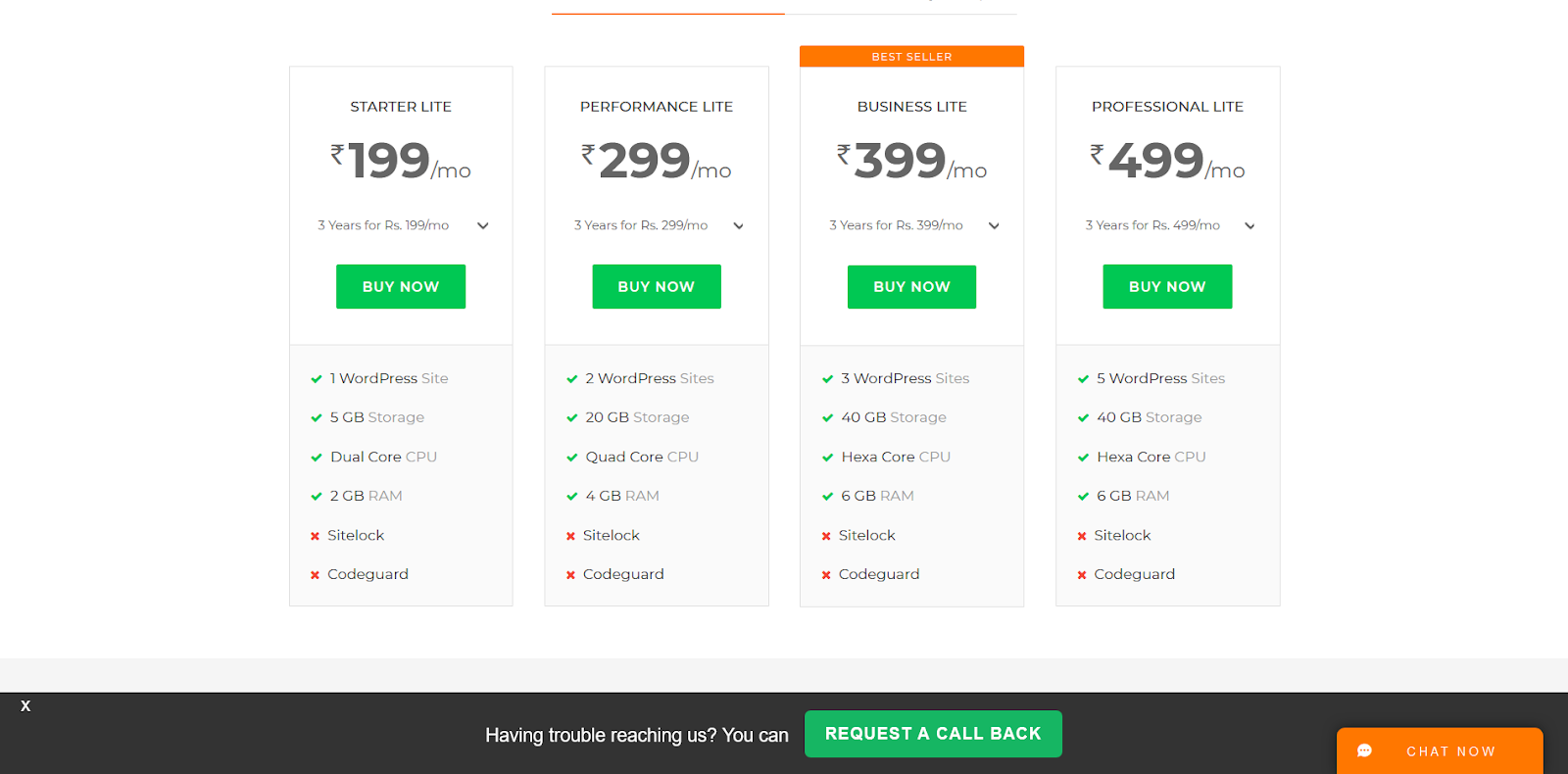Open the Chat Now widget
Image resolution: width=1568 pixels, height=774 pixels.
pyautogui.click(x=1449, y=751)
